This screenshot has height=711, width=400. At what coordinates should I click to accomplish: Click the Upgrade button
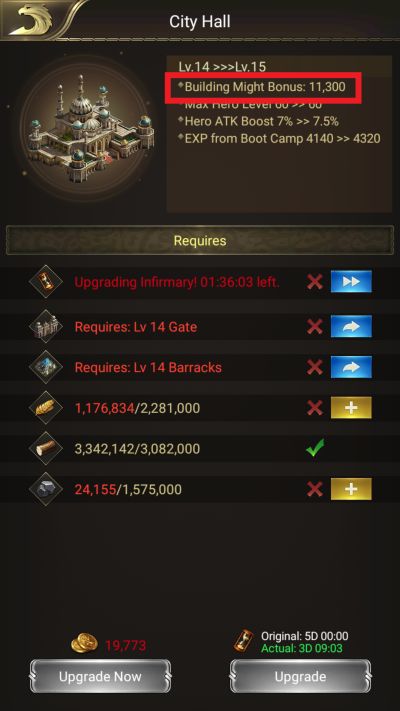(300, 677)
